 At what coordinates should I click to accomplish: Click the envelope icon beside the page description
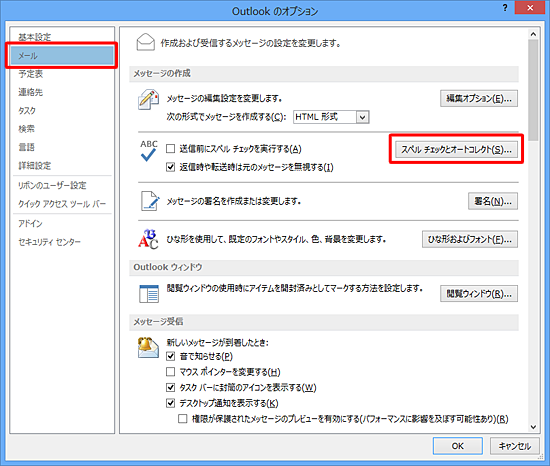point(146,42)
